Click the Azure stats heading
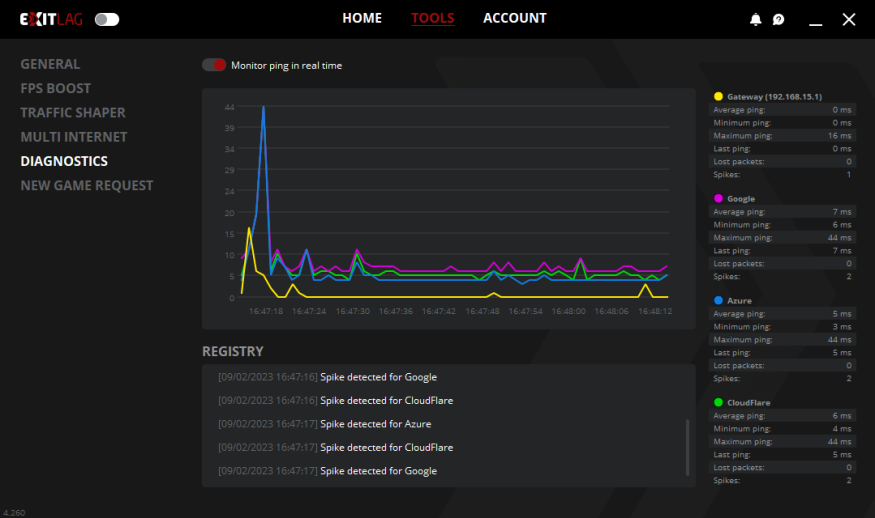875x518 pixels. click(739, 301)
